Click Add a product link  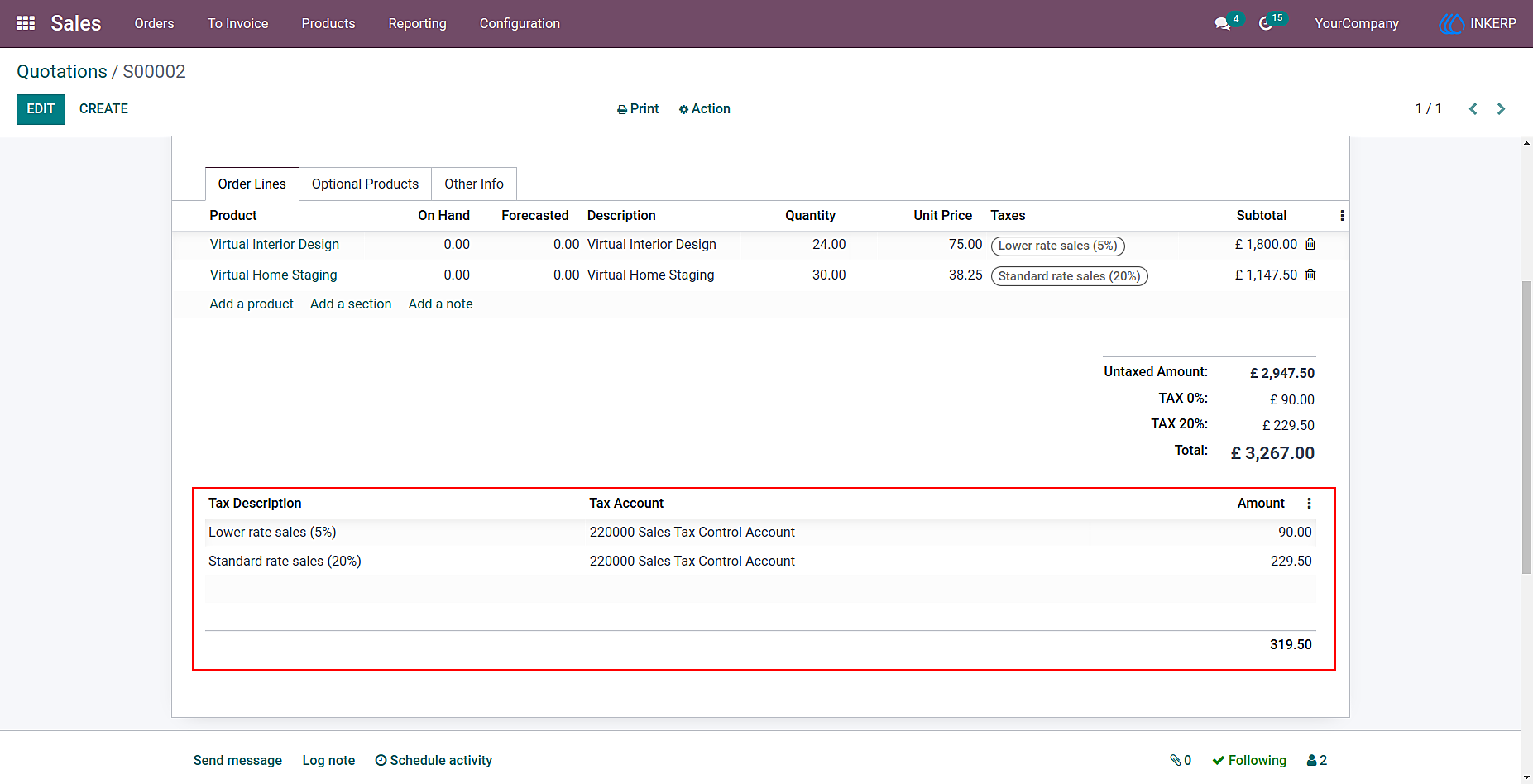252,304
